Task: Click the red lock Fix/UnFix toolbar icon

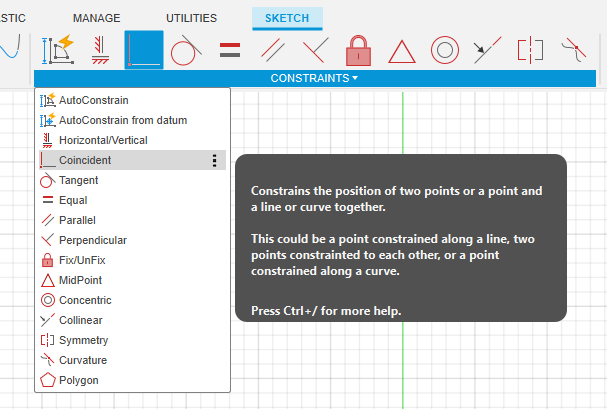Action: pyautogui.click(x=358, y=49)
